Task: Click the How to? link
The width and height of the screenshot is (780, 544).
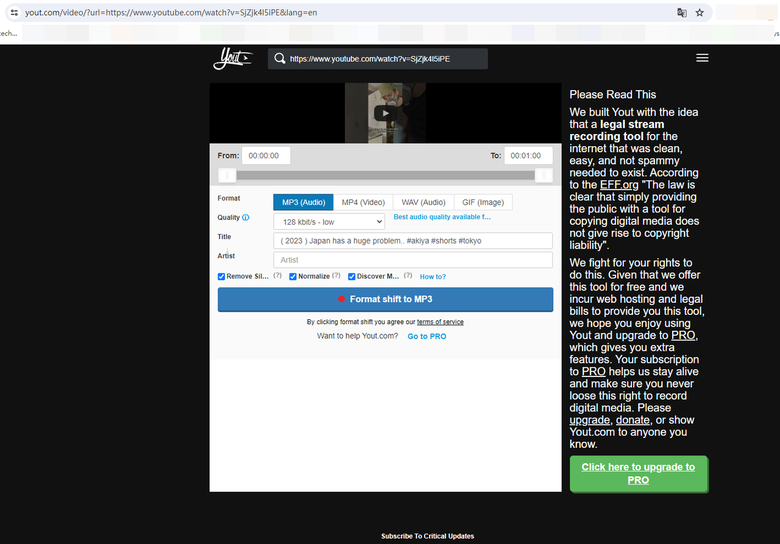Action: click(x=433, y=276)
